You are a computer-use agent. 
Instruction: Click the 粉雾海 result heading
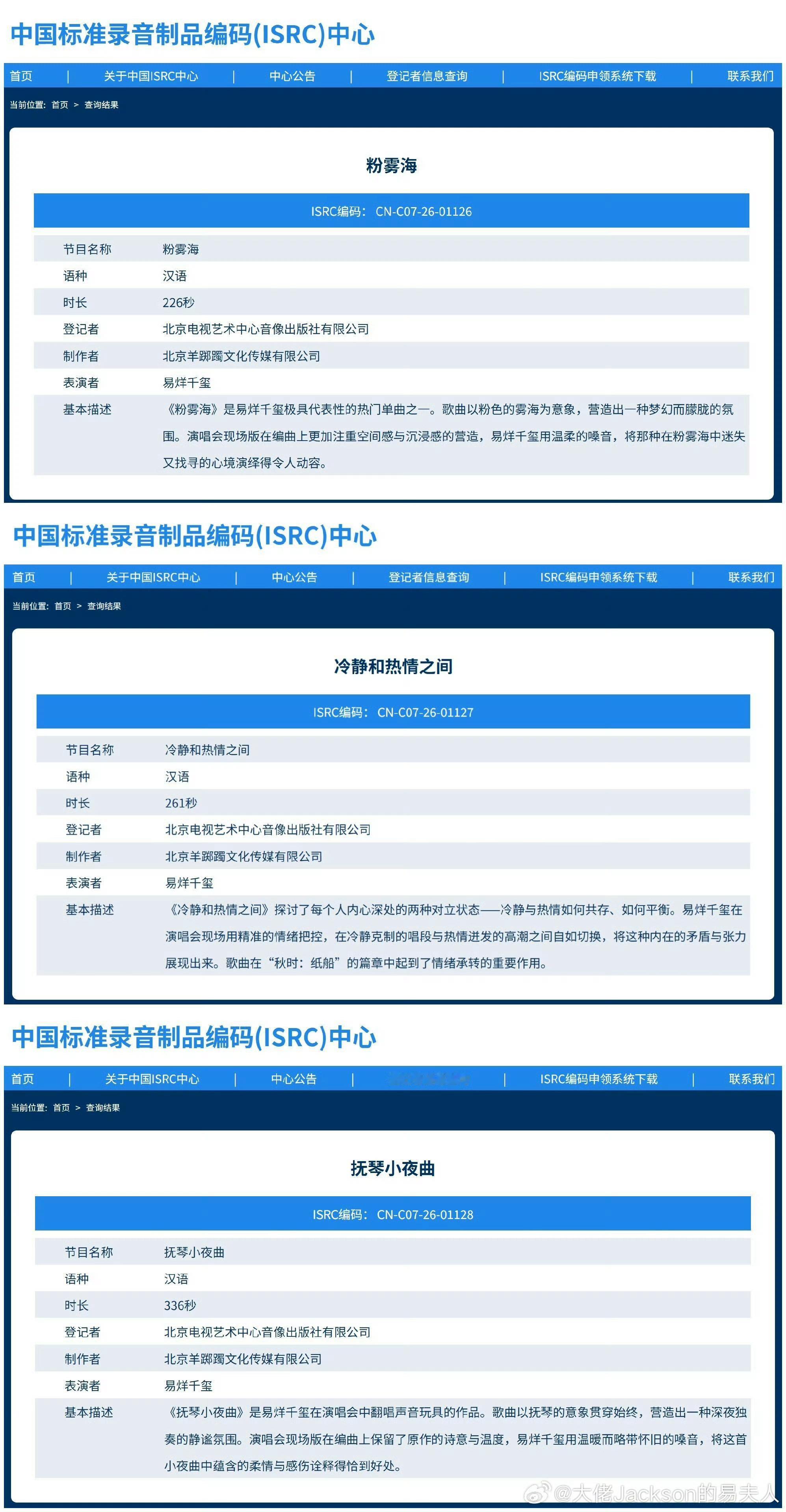pos(391,165)
